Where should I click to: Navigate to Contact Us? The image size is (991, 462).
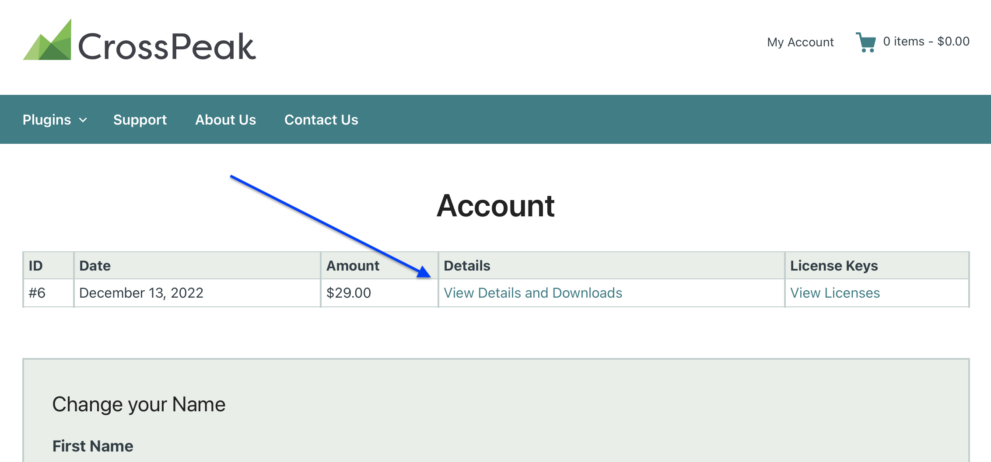pos(321,120)
